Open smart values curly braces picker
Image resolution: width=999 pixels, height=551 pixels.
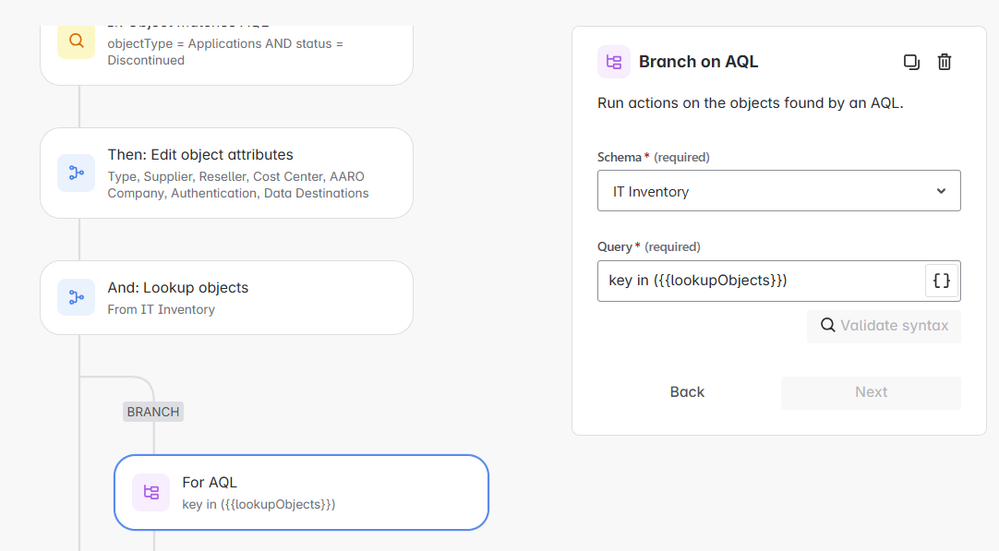[941, 281]
